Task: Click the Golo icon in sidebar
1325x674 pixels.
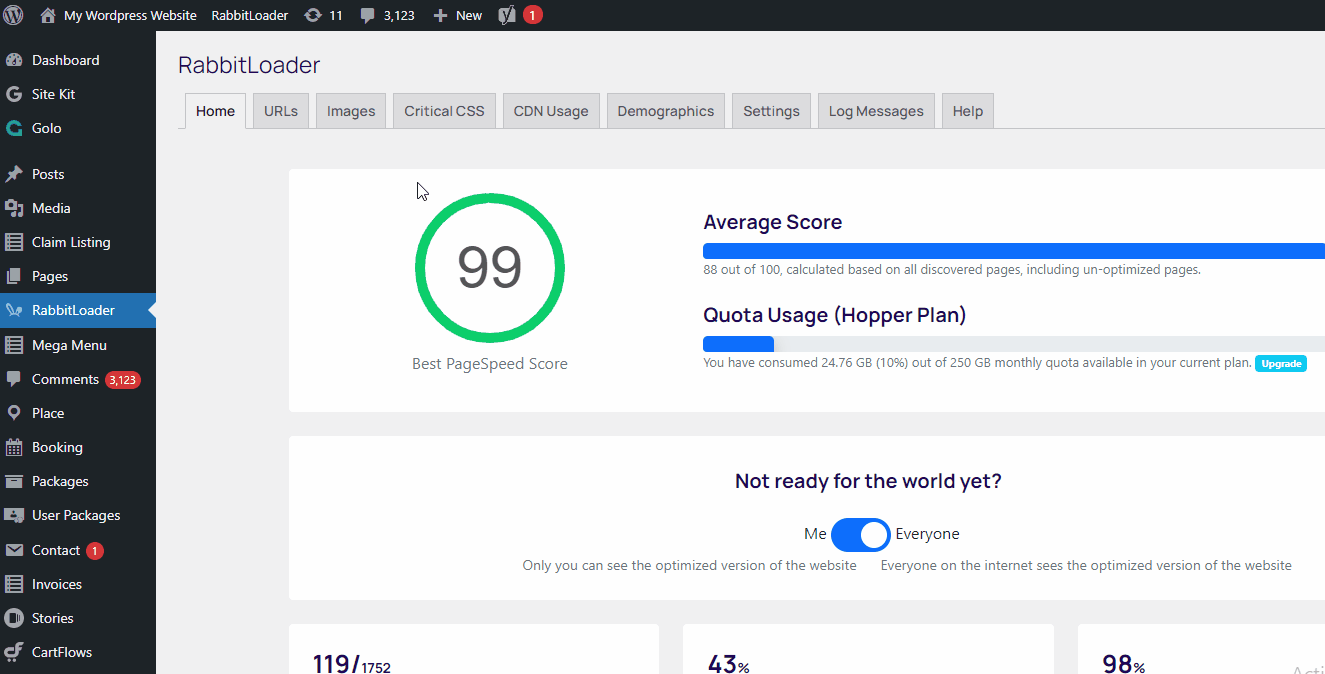Action: 14,128
